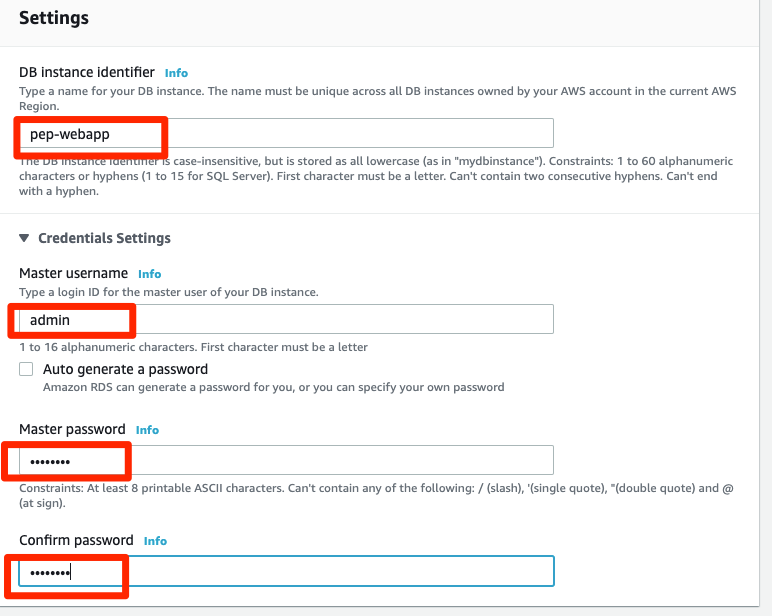Click the "Master username" field label
The height and width of the screenshot is (616, 772).
(73, 273)
